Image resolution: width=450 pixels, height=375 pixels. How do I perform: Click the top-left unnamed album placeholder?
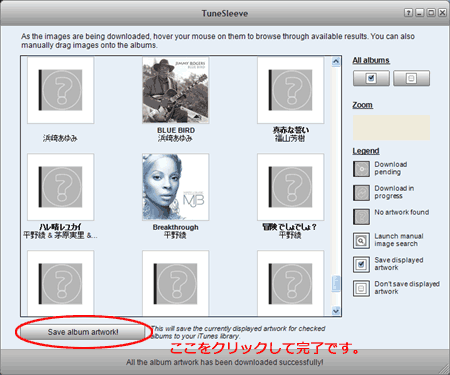click(61, 90)
